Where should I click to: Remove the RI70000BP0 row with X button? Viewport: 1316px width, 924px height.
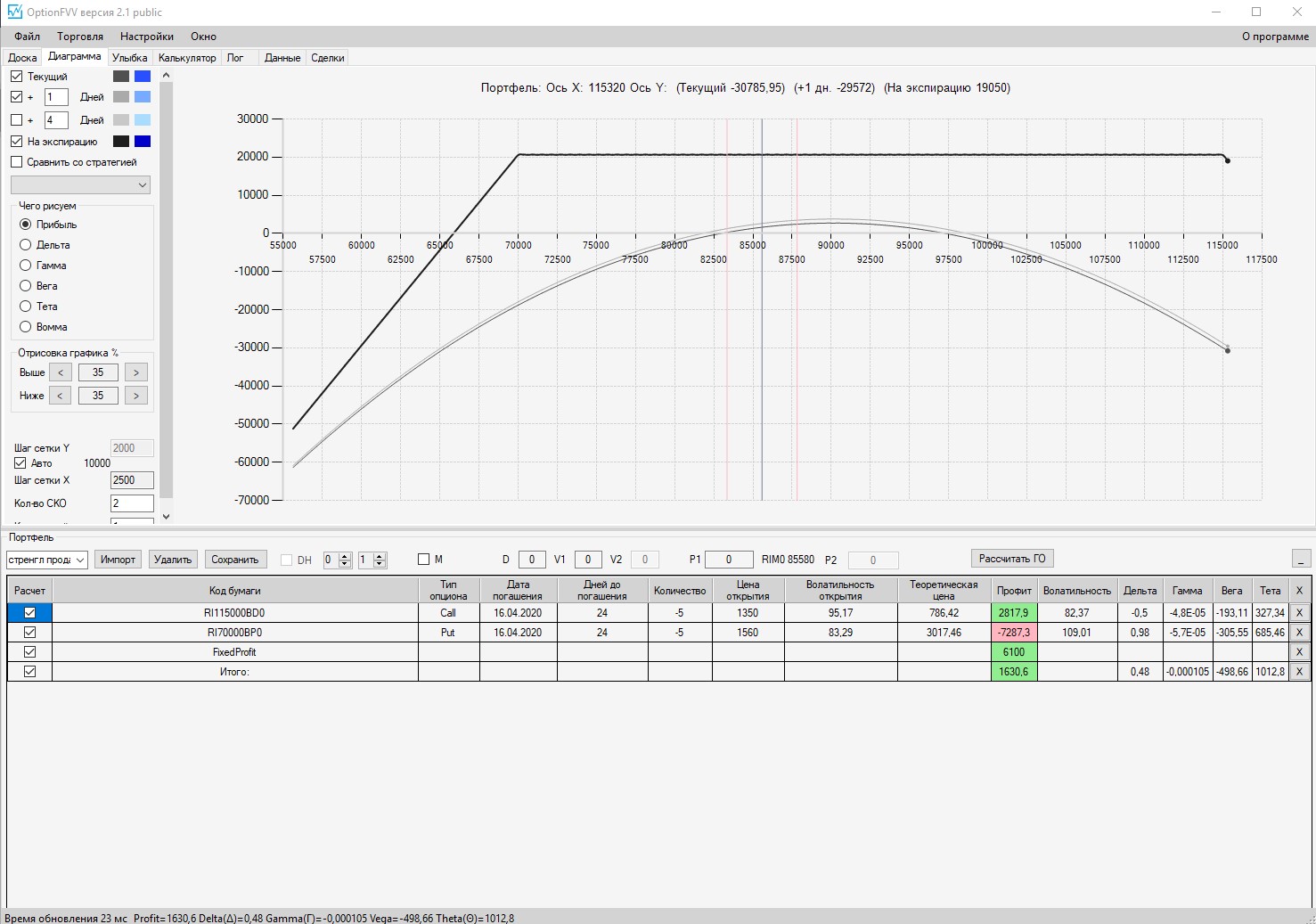coord(1299,633)
